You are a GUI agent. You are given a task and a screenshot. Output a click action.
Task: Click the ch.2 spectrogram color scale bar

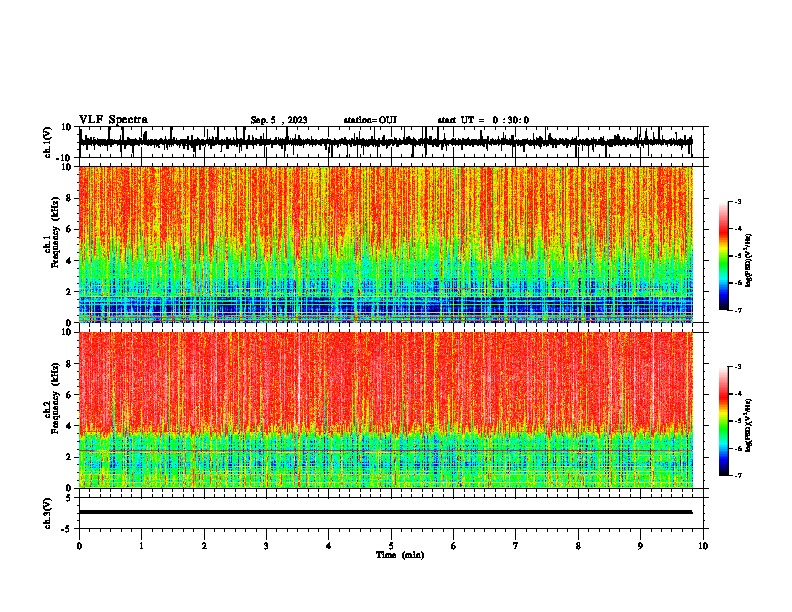click(x=723, y=421)
